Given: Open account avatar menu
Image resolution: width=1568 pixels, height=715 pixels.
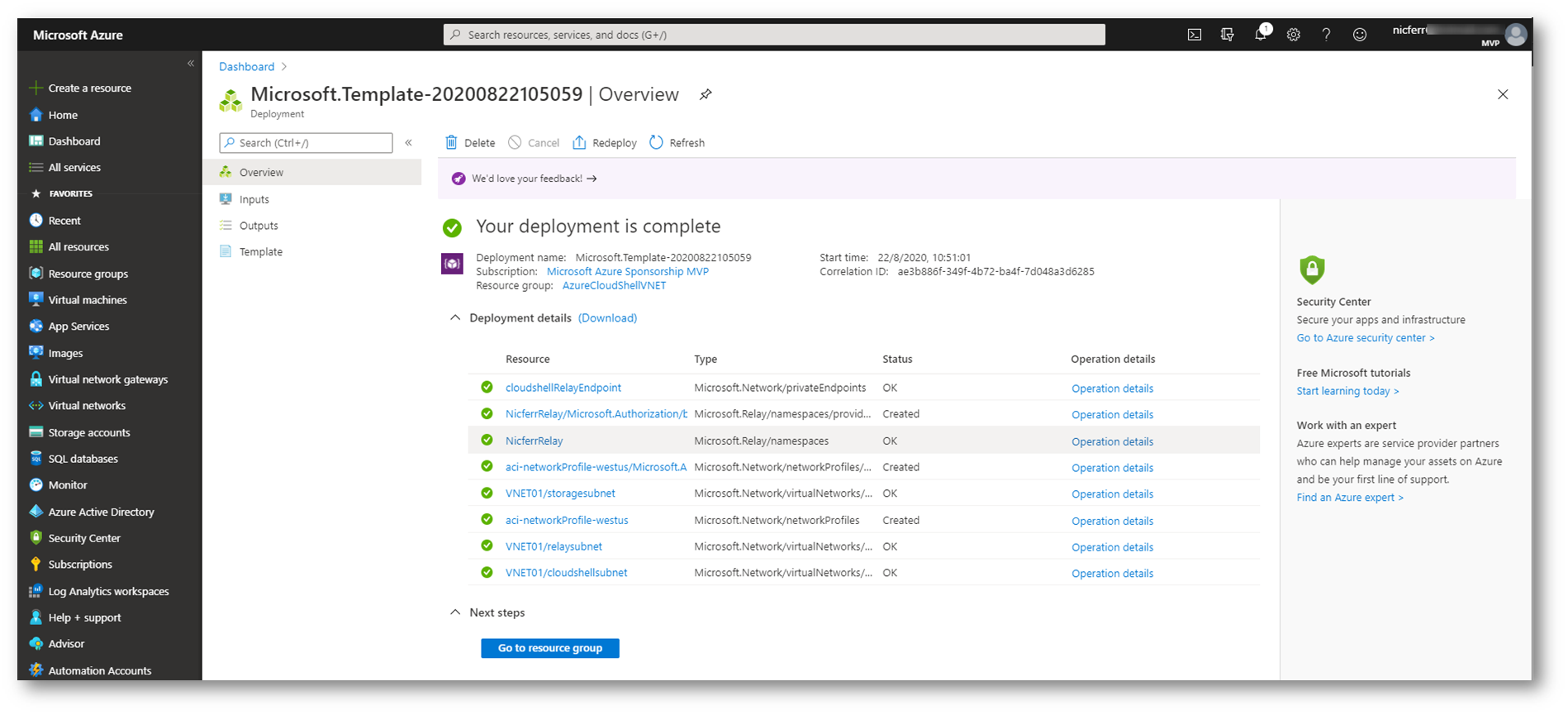Looking at the screenshot, I should 1515,34.
